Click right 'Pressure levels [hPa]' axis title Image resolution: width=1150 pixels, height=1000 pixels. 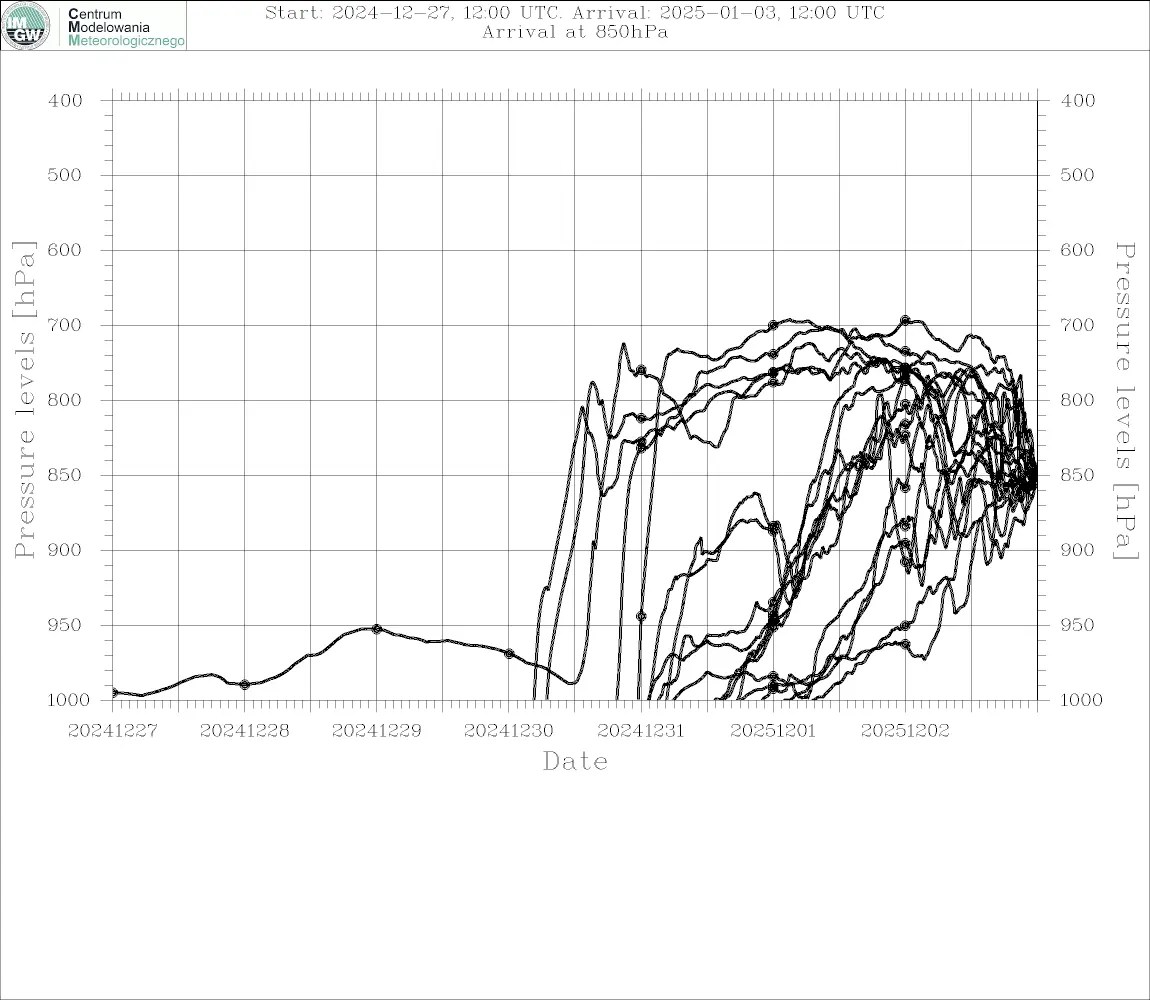coord(1126,401)
